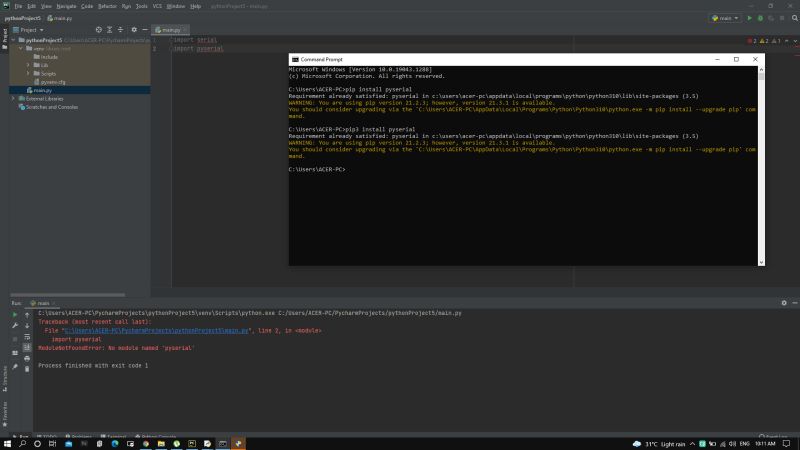
Task: Click weather widget showing Light rain
Action: point(659,444)
